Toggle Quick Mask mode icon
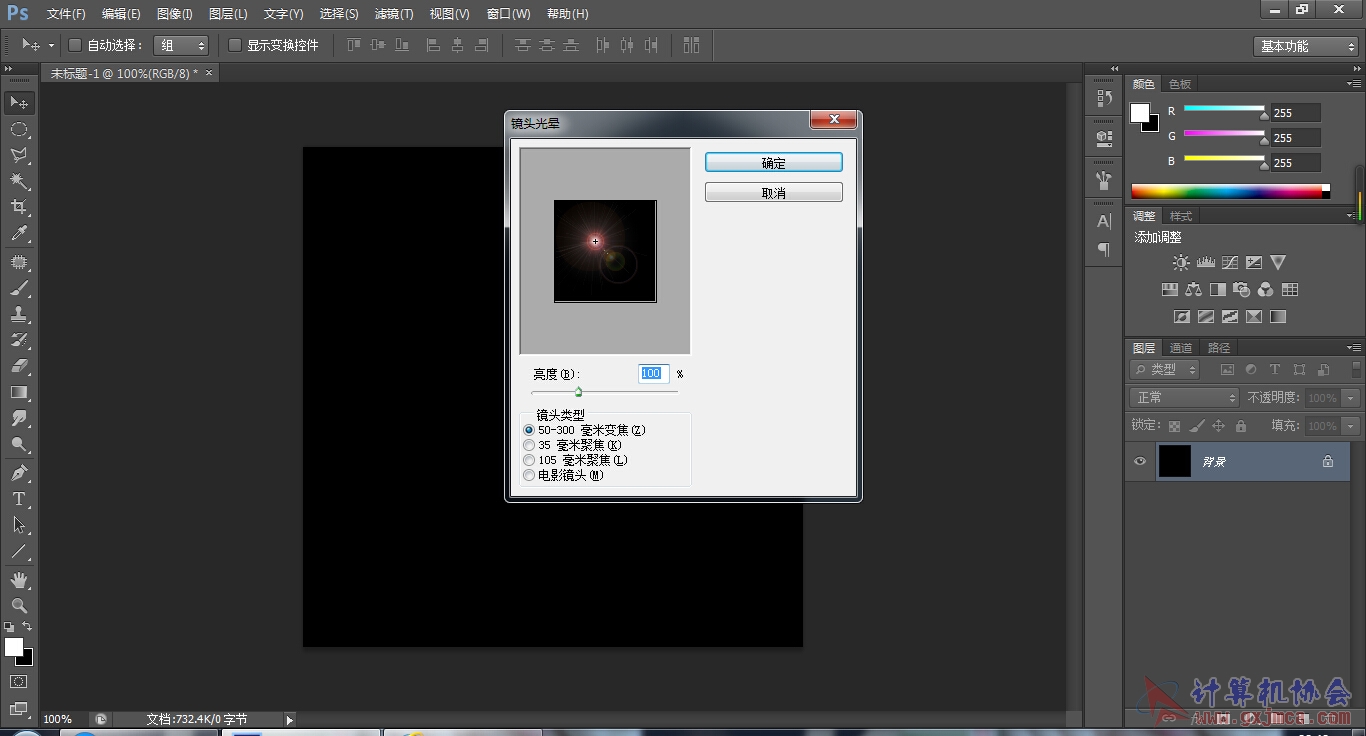This screenshot has width=1366, height=736. [x=19, y=682]
